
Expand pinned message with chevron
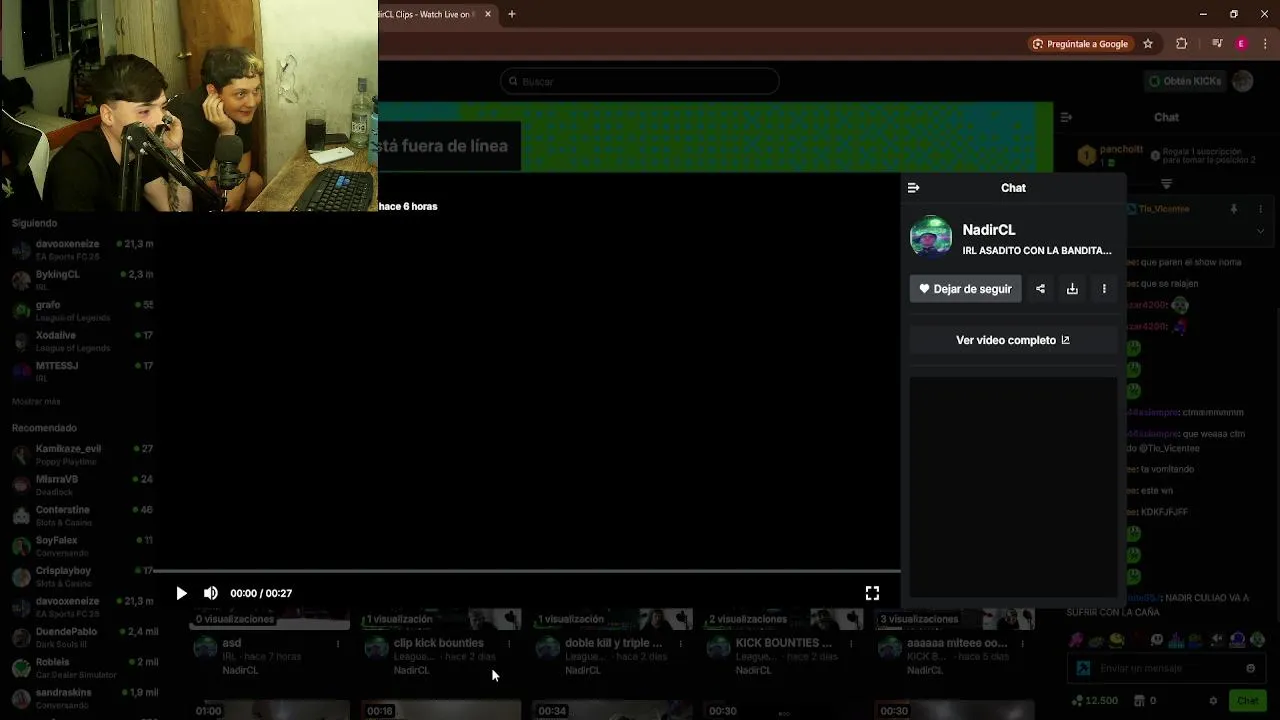coord(1260,231)
